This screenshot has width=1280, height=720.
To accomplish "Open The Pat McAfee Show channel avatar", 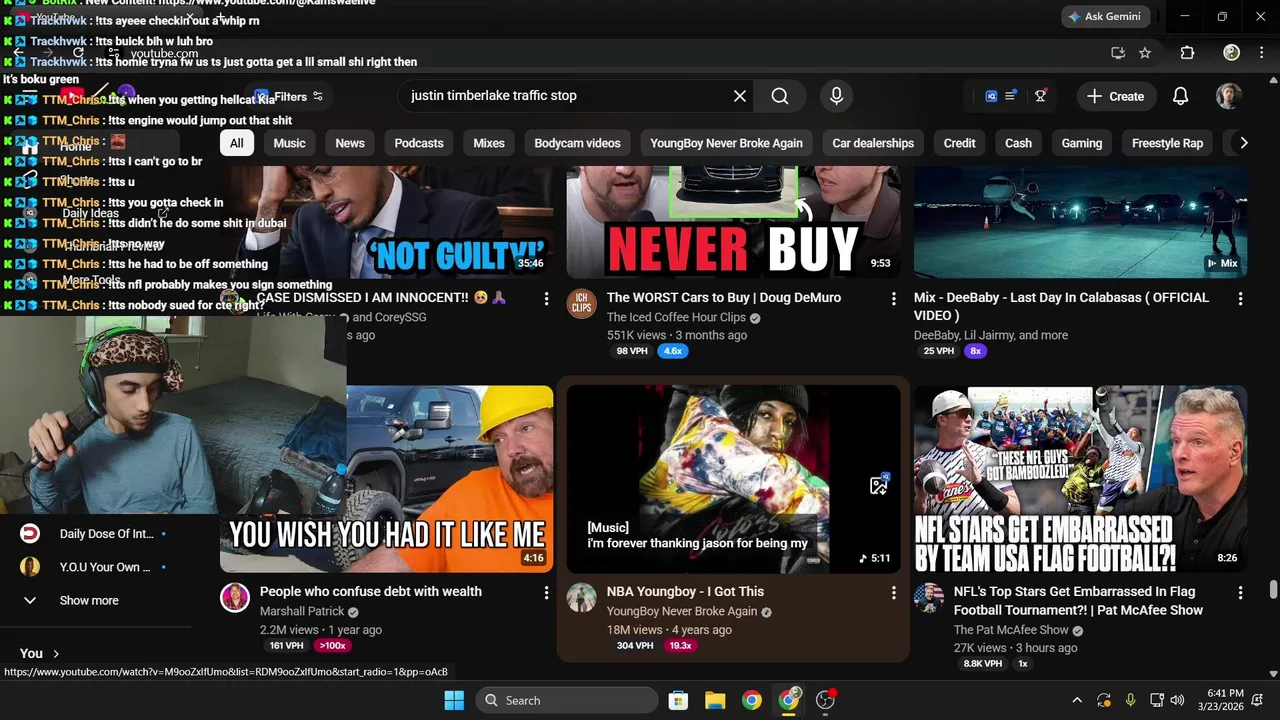I will [929, 598].
